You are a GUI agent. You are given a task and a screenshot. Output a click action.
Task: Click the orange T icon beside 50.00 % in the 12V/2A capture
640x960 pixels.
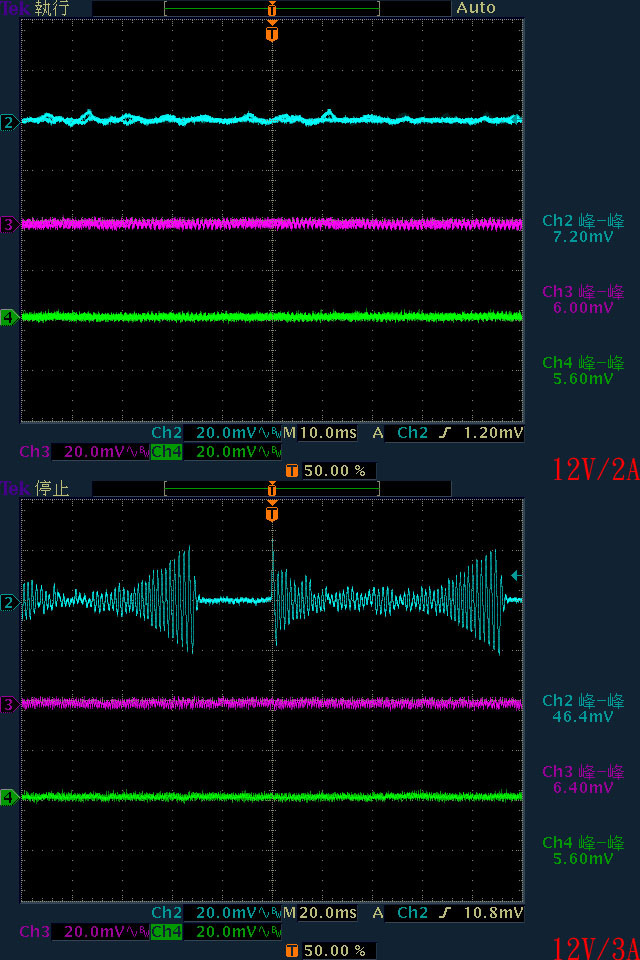(x=292, y=471)
